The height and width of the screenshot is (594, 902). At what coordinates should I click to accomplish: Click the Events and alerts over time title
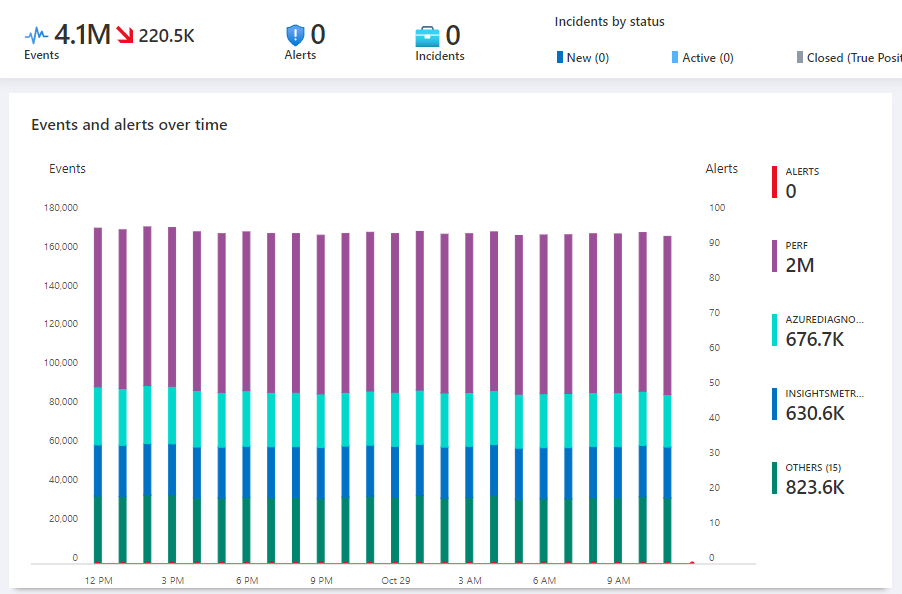click(129, 125)
